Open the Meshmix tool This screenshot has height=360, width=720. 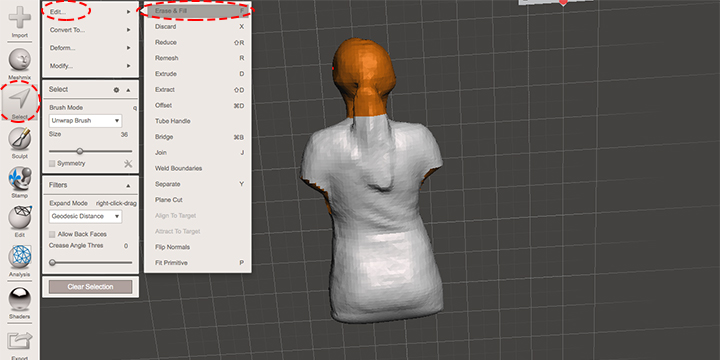(20, 63)
